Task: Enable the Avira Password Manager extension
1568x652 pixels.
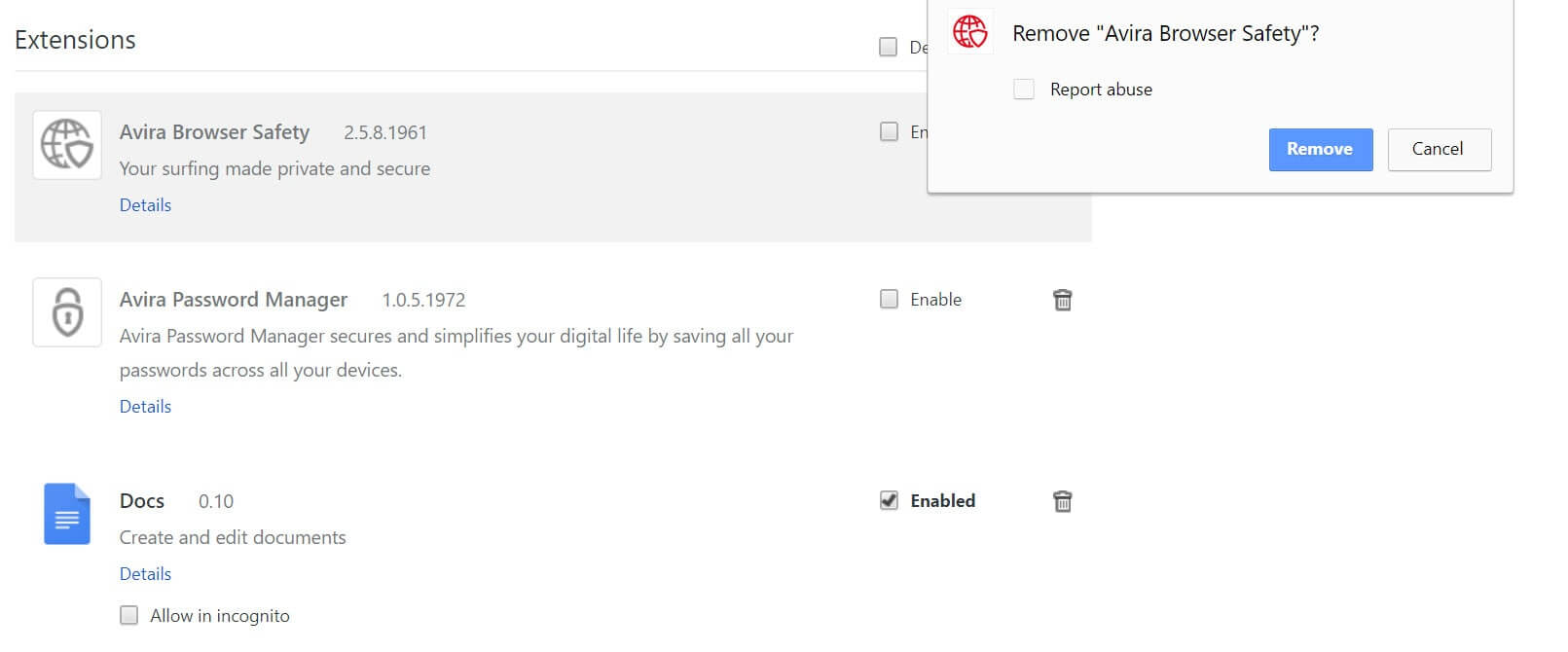Action: pyautogui.click(x=889, y=299)
